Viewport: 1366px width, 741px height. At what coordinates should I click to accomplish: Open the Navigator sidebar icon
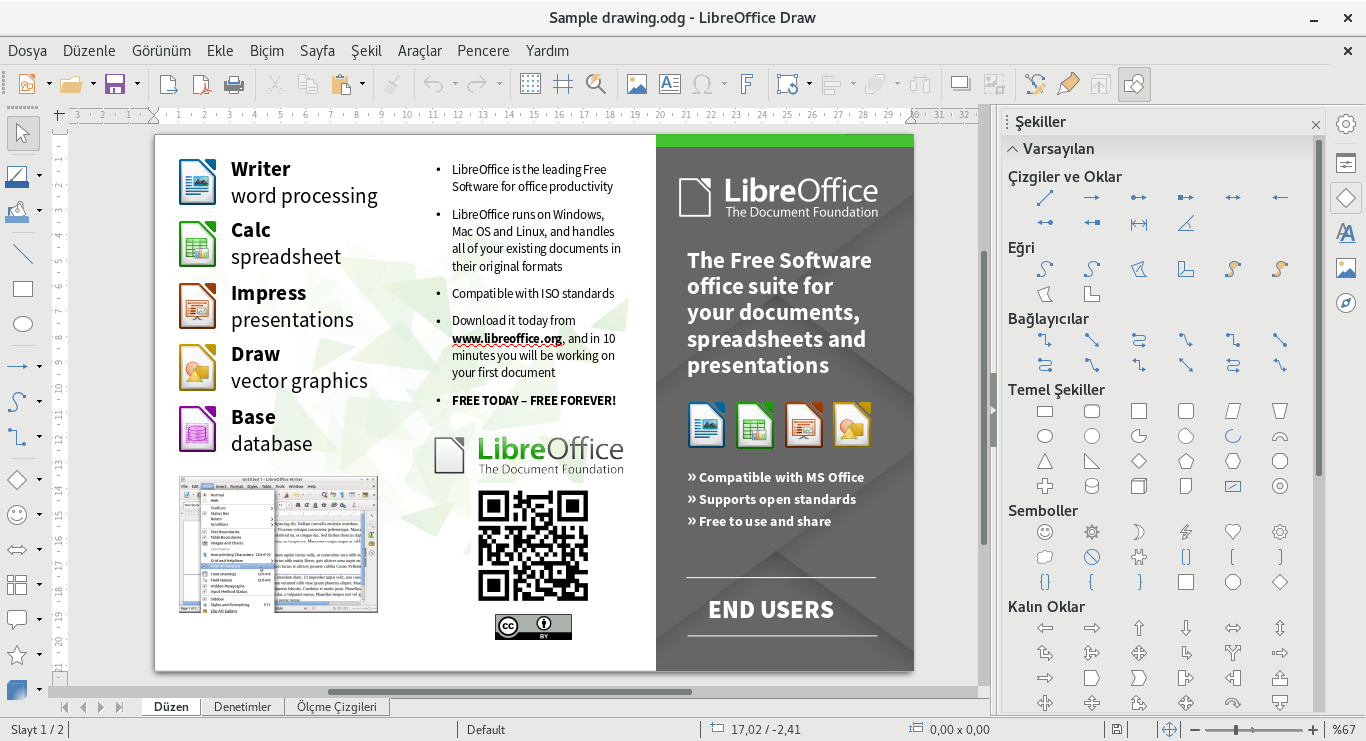[1346, 303]
